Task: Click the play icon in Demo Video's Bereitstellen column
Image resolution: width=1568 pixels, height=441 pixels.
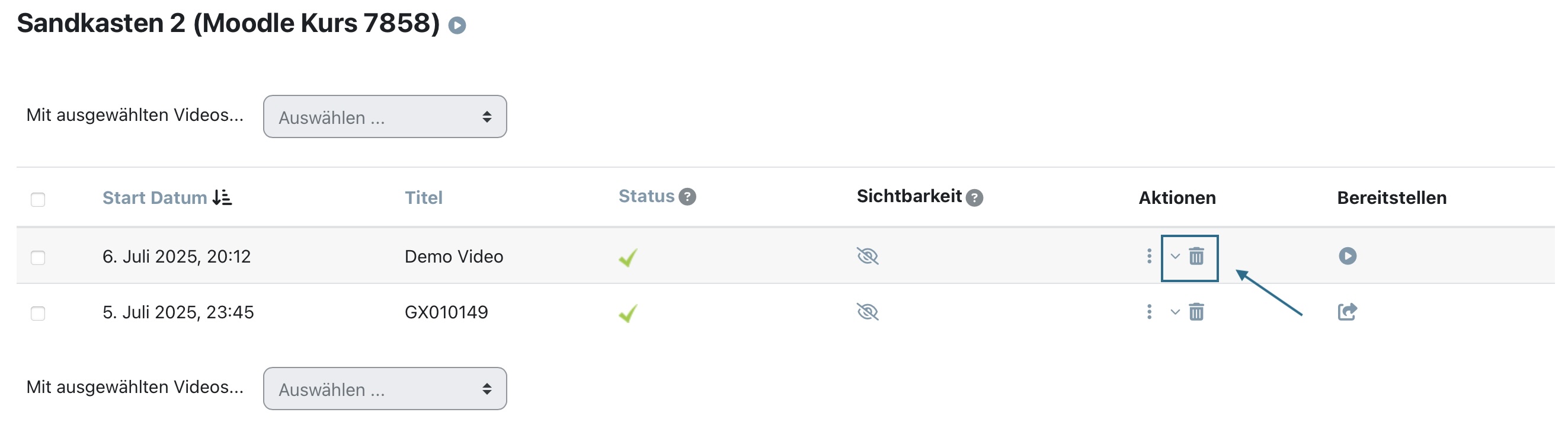Action: (1348, 256)
